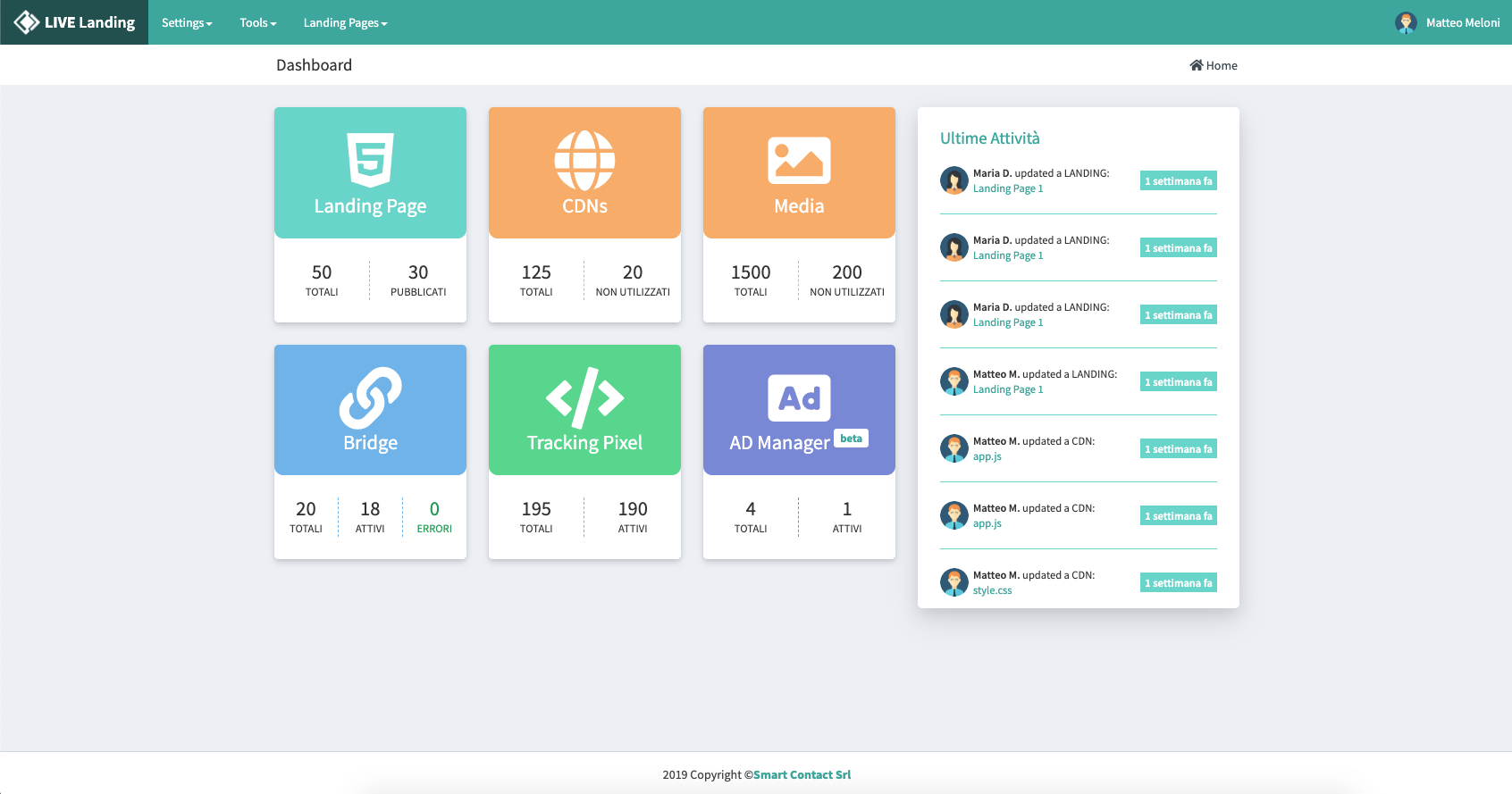Open the AD Manager Ad icon
1512x794 pixels.
[x=799, y=397]
